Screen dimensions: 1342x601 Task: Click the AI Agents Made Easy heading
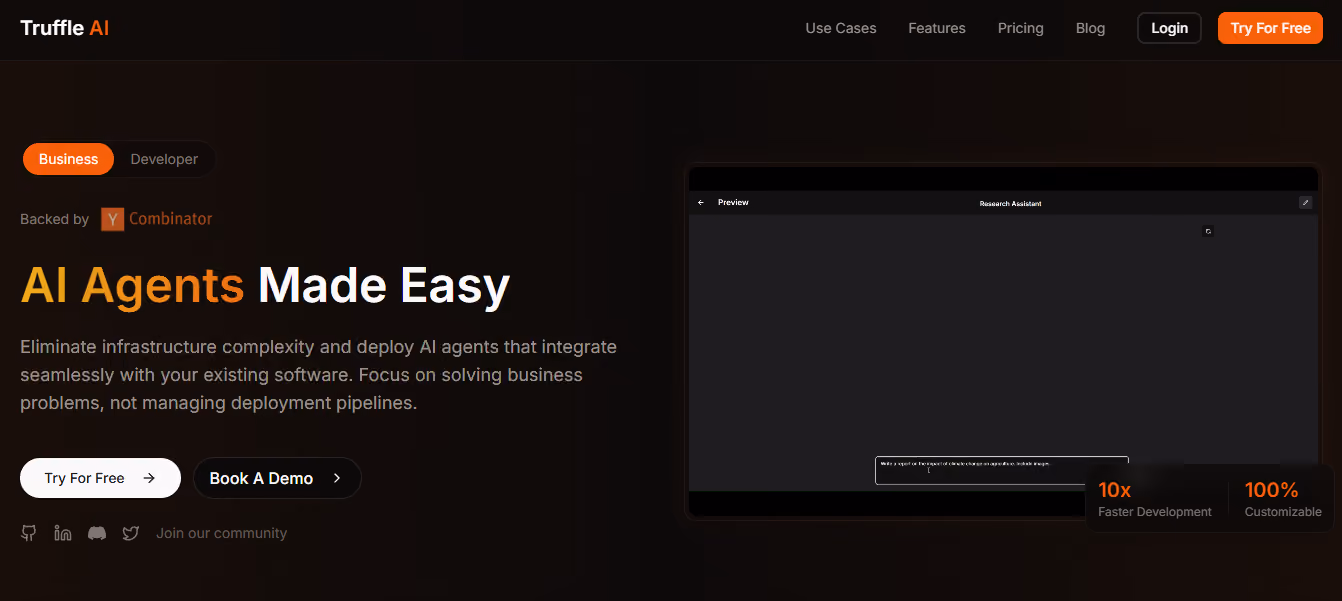265,286
